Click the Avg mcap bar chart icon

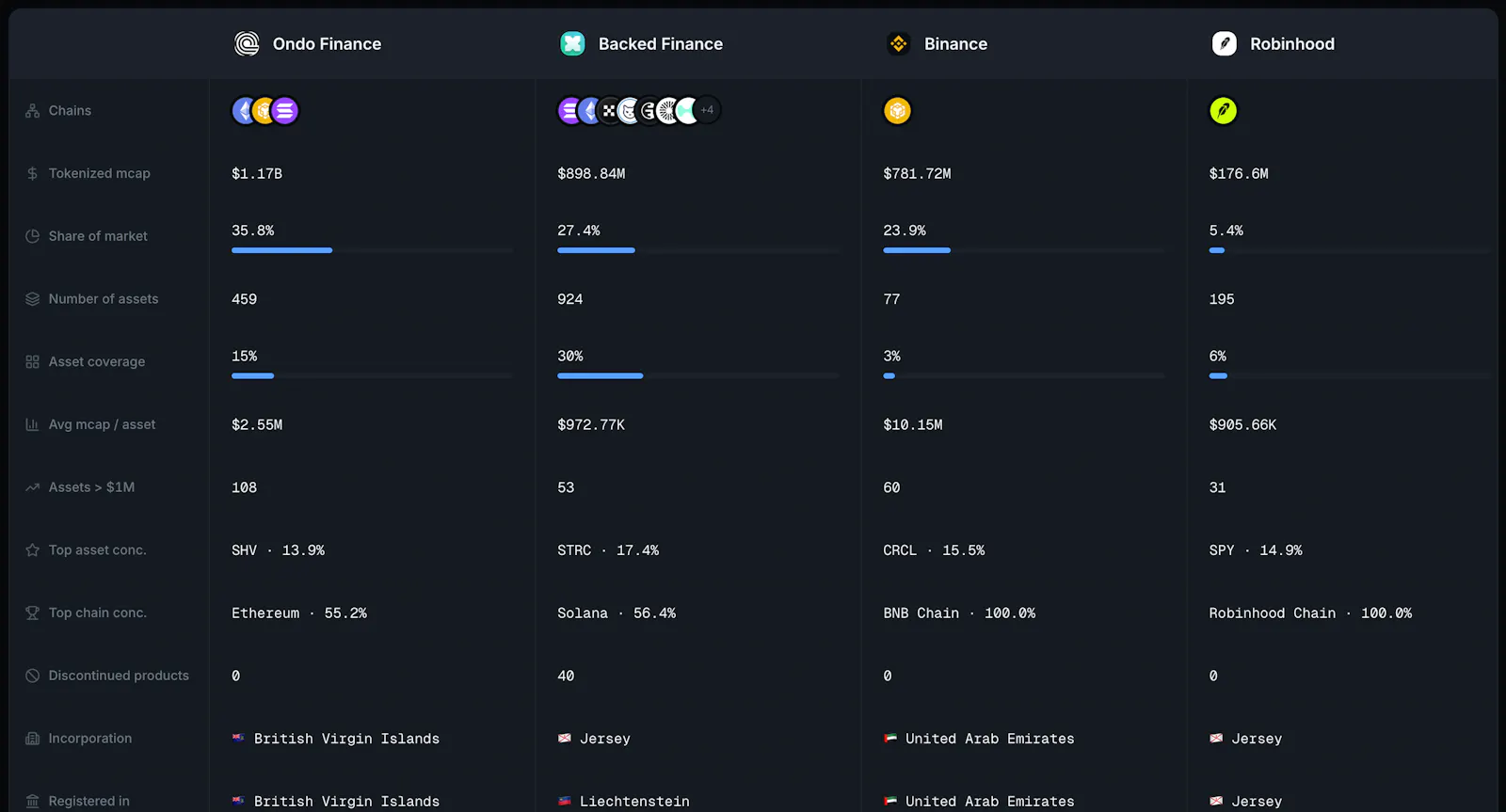(x=32, y=424)
